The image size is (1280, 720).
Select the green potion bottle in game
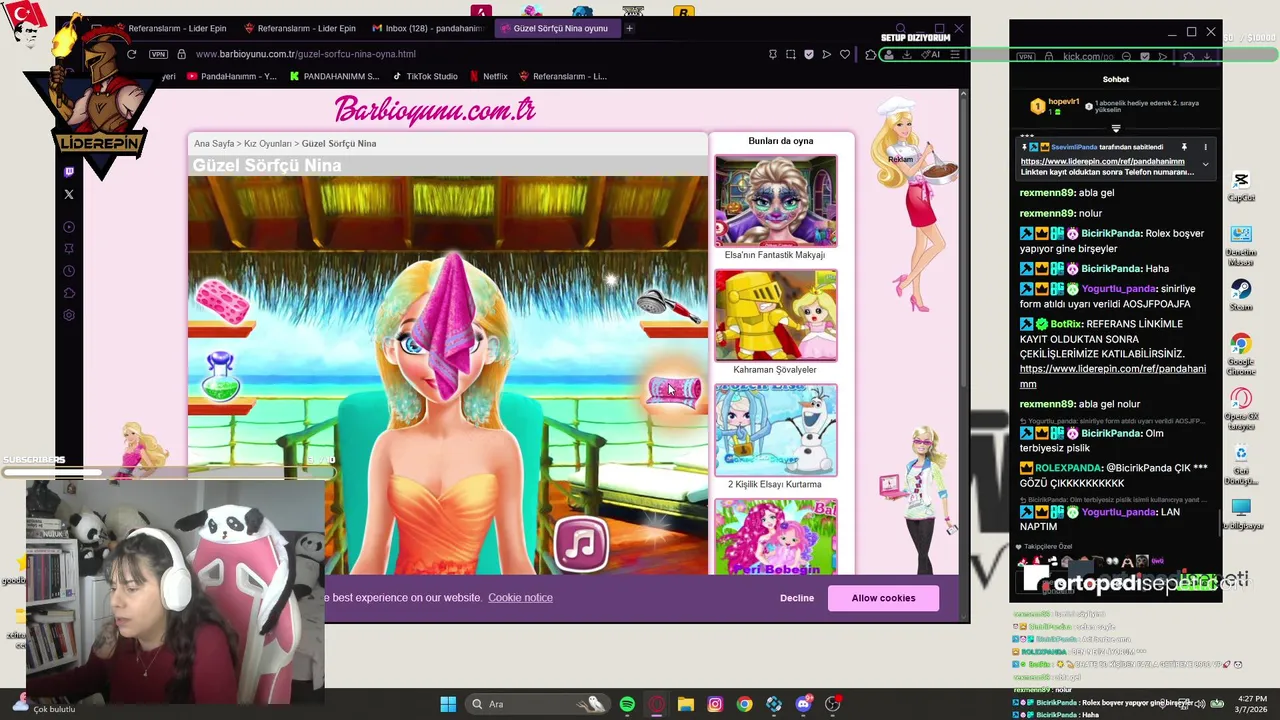pyautogui.click(x=220, y=376)
